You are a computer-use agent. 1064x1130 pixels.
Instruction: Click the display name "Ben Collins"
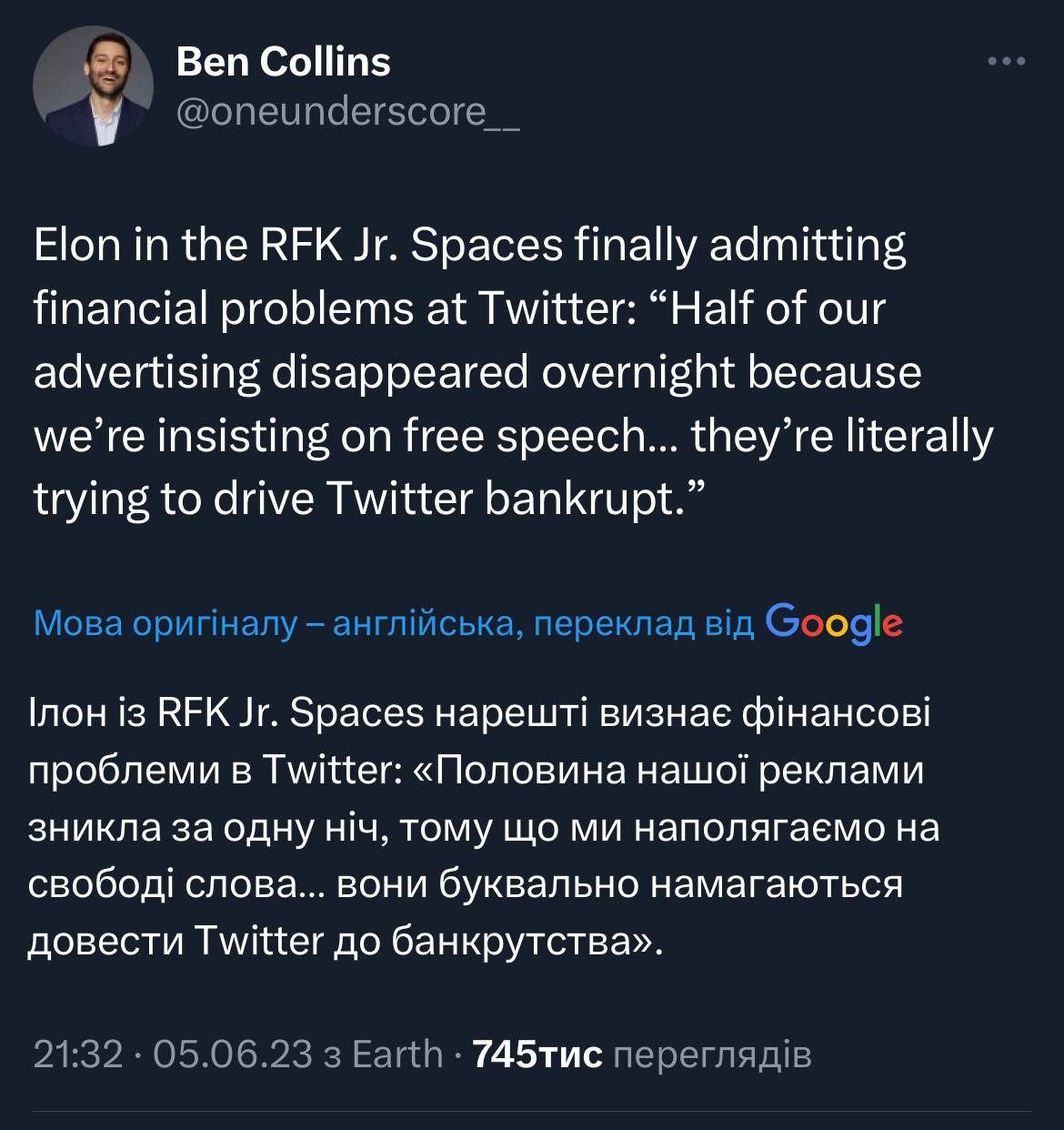click(283, 62)
